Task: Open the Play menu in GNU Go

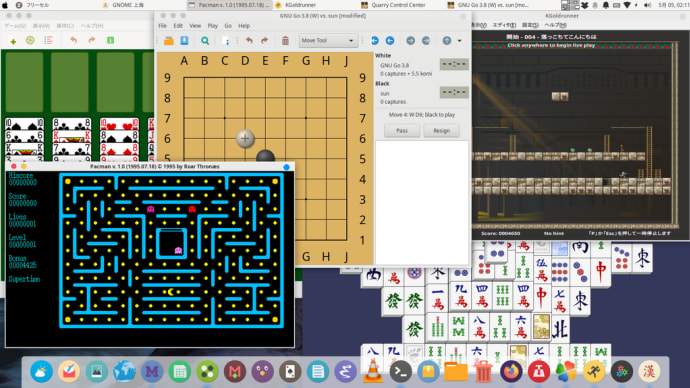Action: (x=213, y=26)
